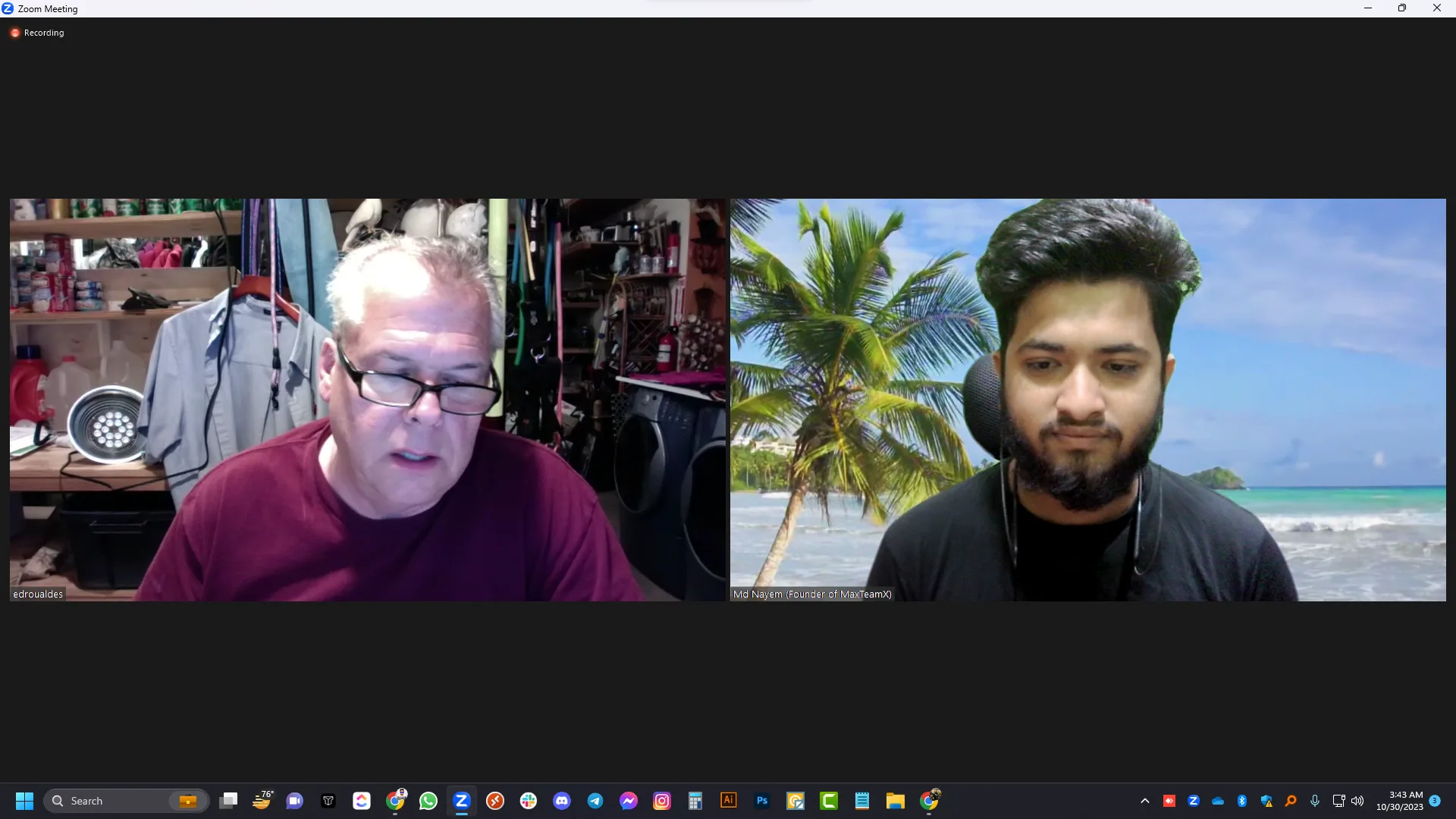Toggle Bluetooth tray icon
The image size is (1456, 819).
[1242, 801]
